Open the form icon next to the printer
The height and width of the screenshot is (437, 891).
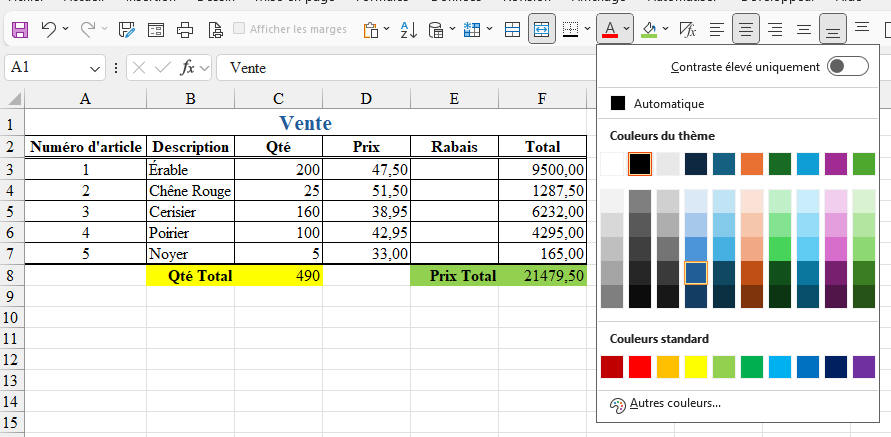click(x=156, y=30)
